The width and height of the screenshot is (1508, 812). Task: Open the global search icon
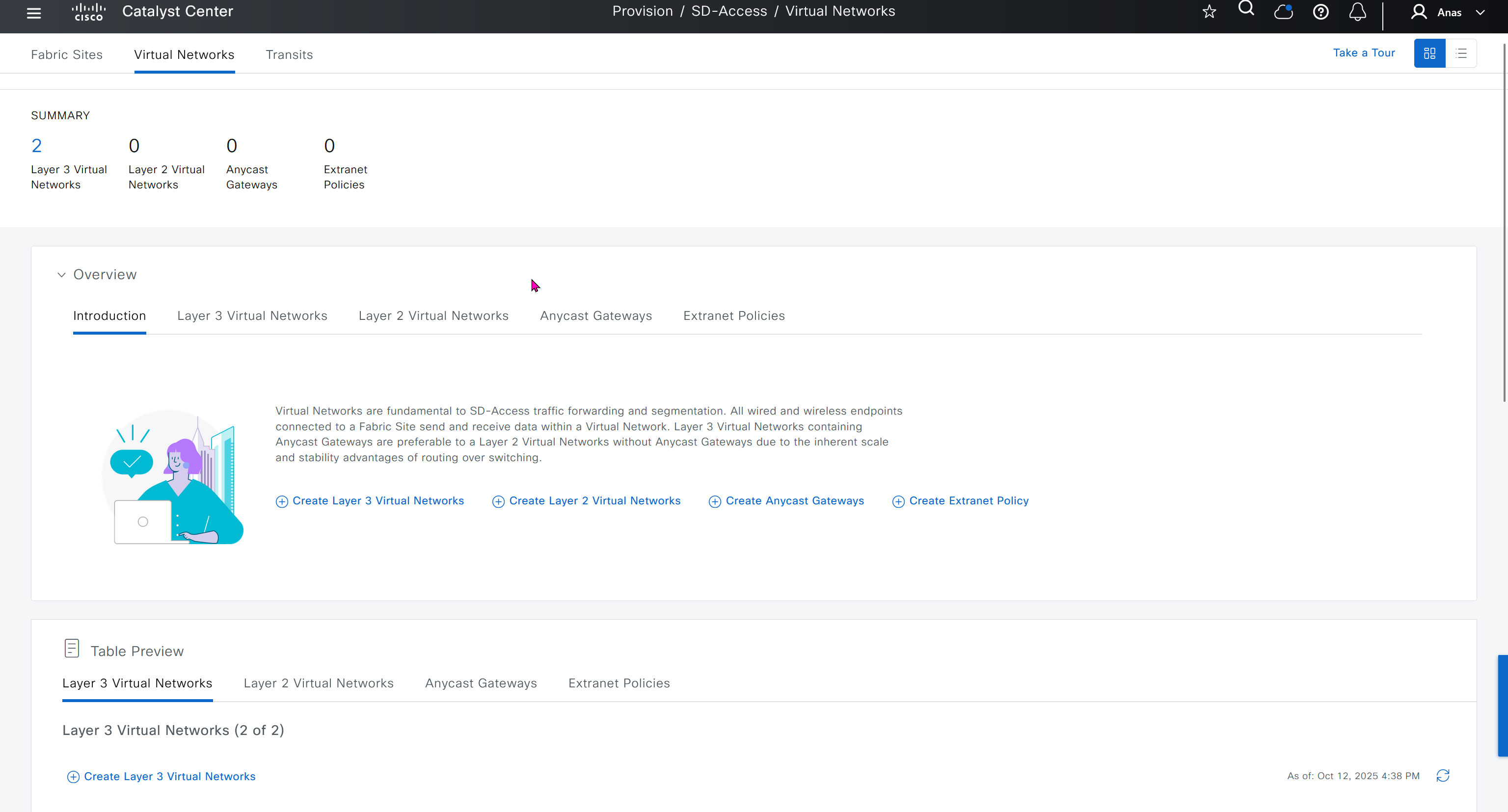pyautogui.click(x=1246, y=9)
